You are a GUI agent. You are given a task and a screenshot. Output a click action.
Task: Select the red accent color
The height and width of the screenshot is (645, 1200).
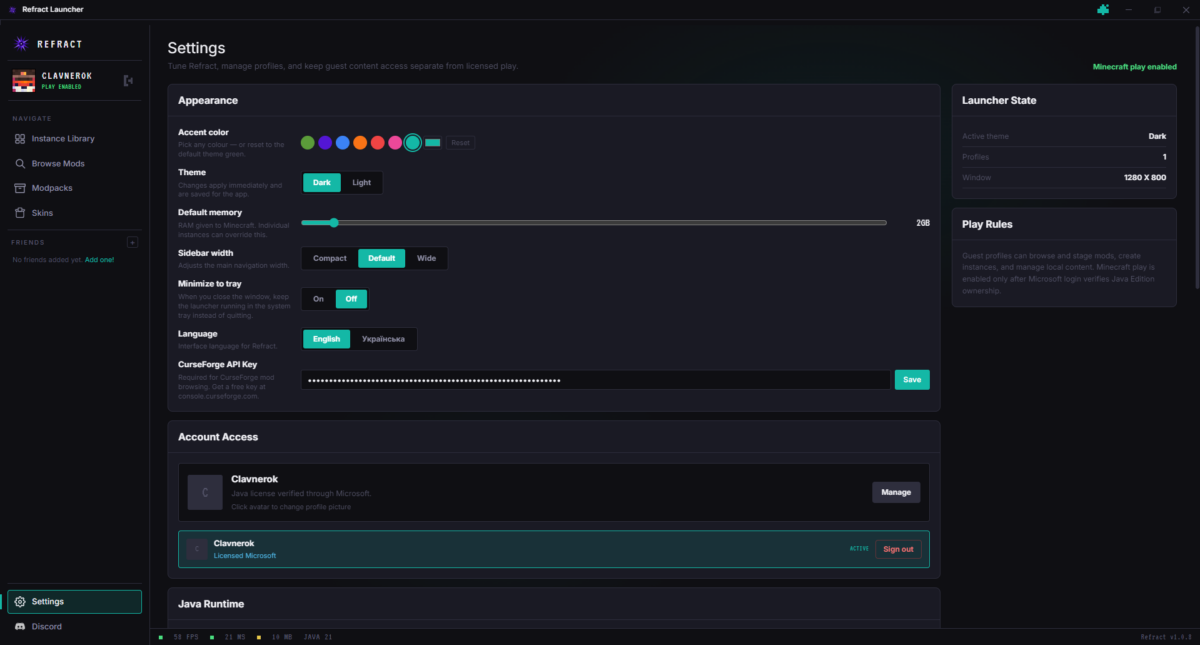tap(378, 143)
